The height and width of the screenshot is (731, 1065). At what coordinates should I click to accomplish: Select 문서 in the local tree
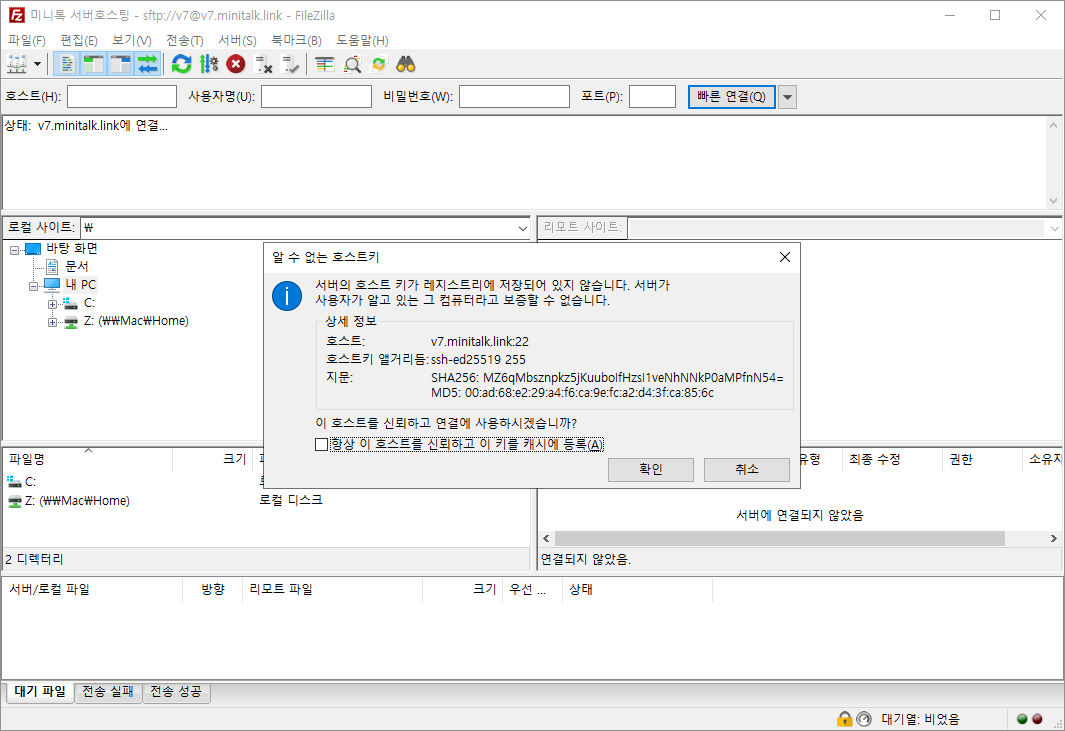[x=76, y=266]
